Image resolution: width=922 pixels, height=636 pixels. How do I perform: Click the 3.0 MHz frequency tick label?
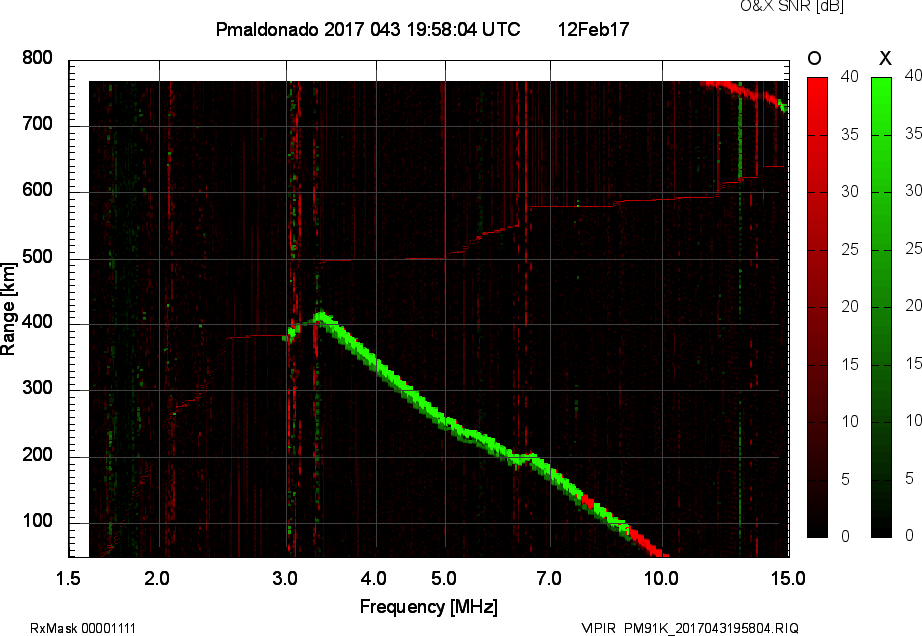pos(285,578)
